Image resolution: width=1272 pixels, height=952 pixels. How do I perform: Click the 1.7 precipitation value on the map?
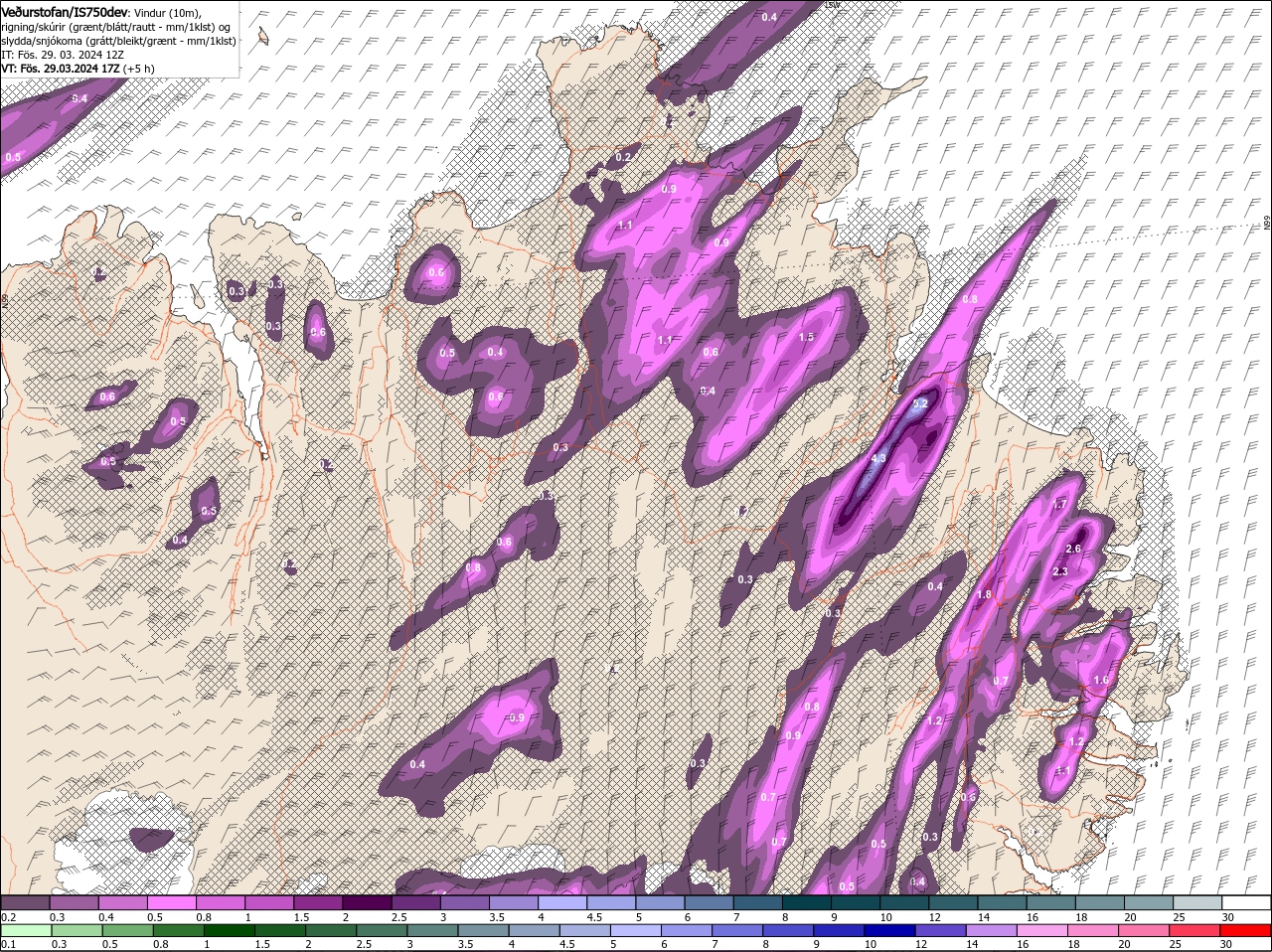tap(1059, 505)
